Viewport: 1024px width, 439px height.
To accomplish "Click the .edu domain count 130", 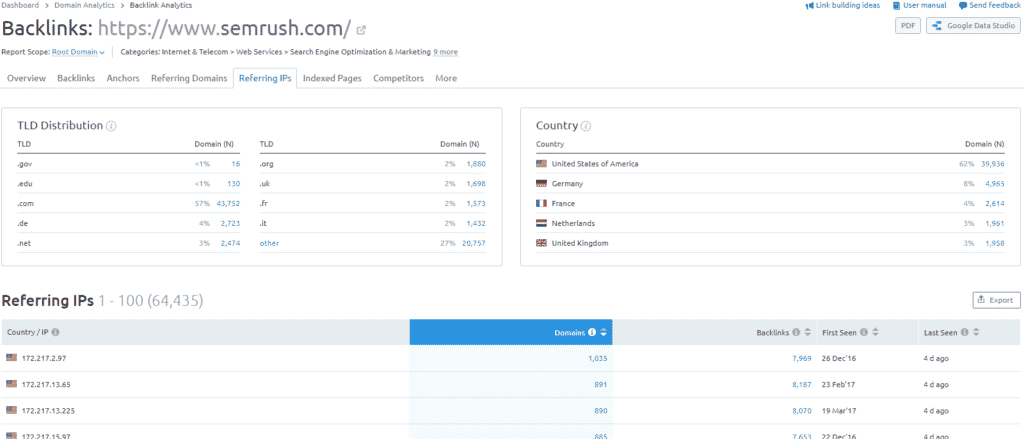I will coord(234,184).
